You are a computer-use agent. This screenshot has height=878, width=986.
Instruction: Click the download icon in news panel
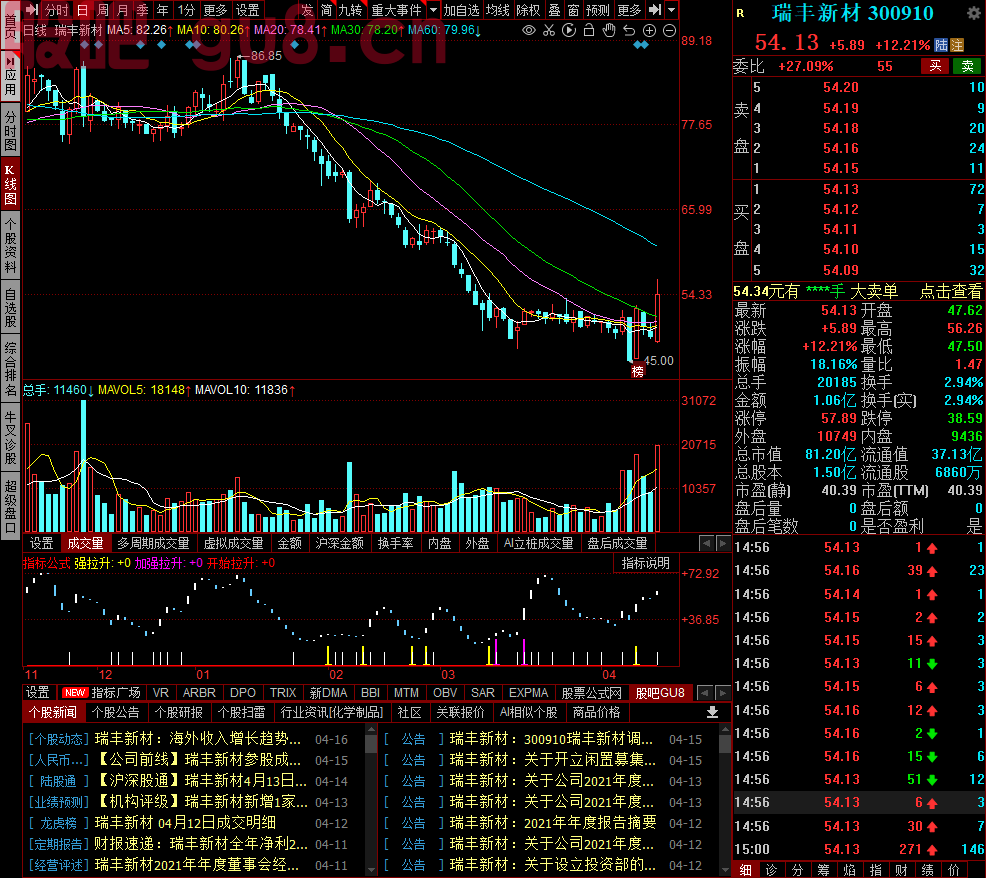(x=712, y=712)
